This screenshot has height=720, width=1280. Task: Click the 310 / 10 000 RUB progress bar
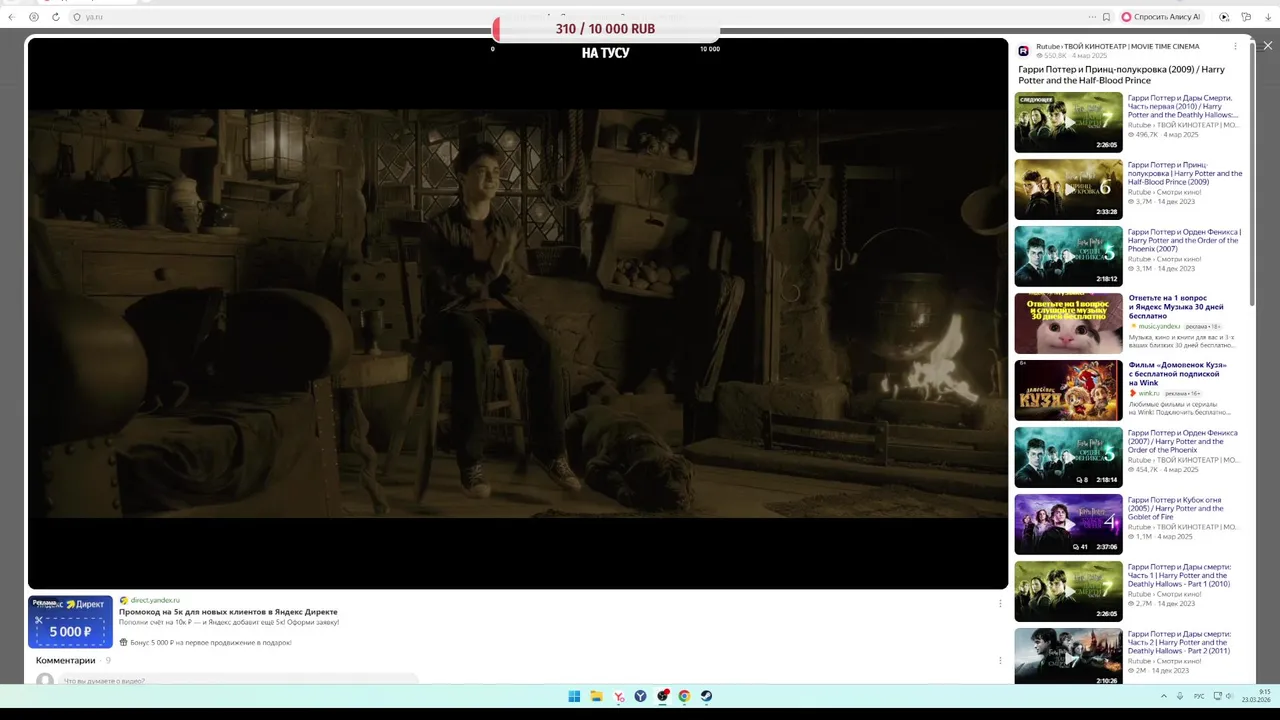click(605, 29)
